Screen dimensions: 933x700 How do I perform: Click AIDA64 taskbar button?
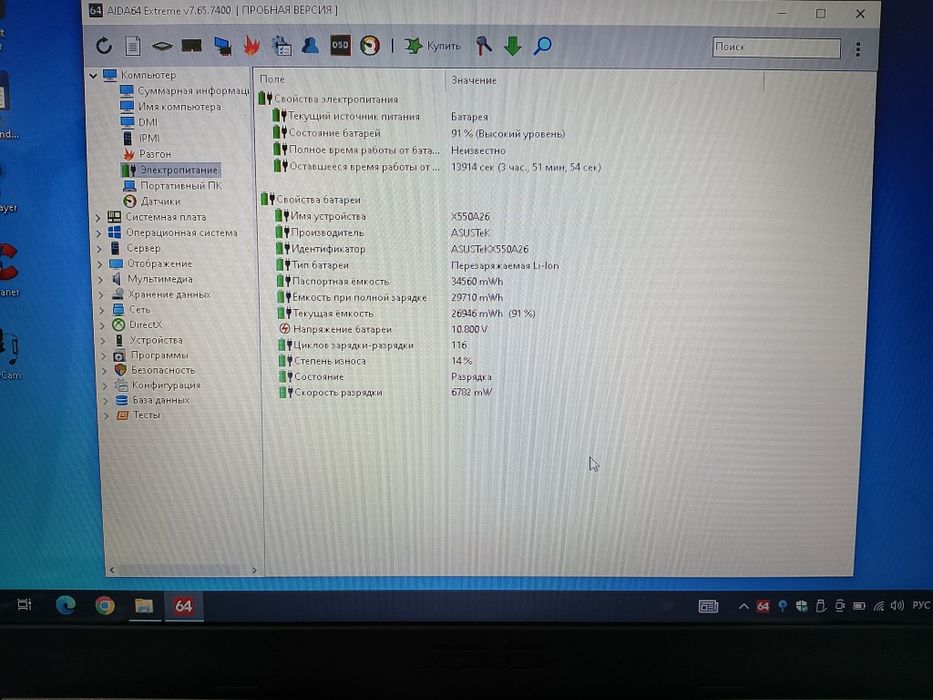click(183, 607)
